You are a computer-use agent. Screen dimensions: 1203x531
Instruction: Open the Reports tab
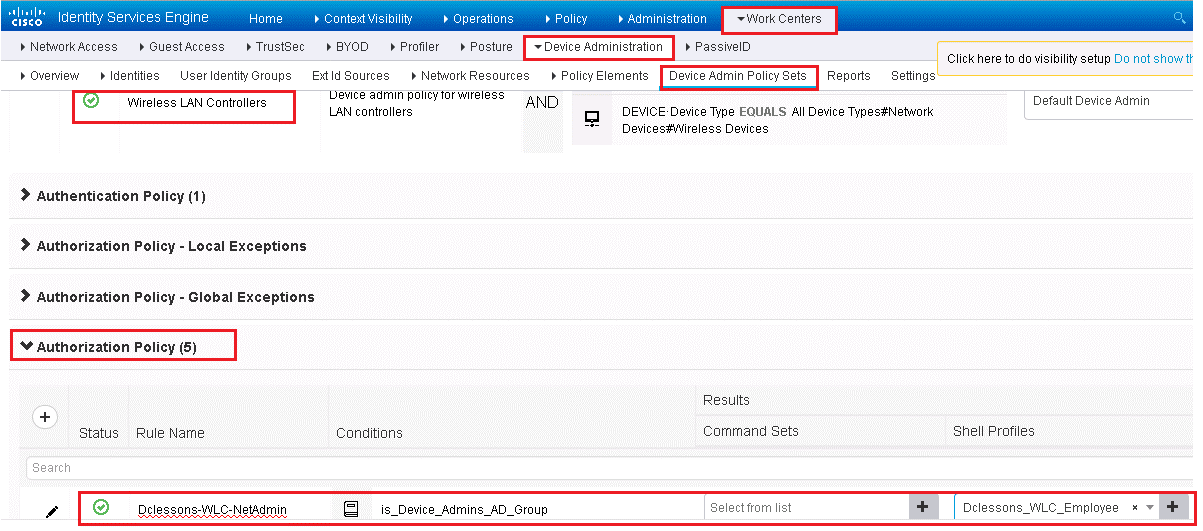849,76
